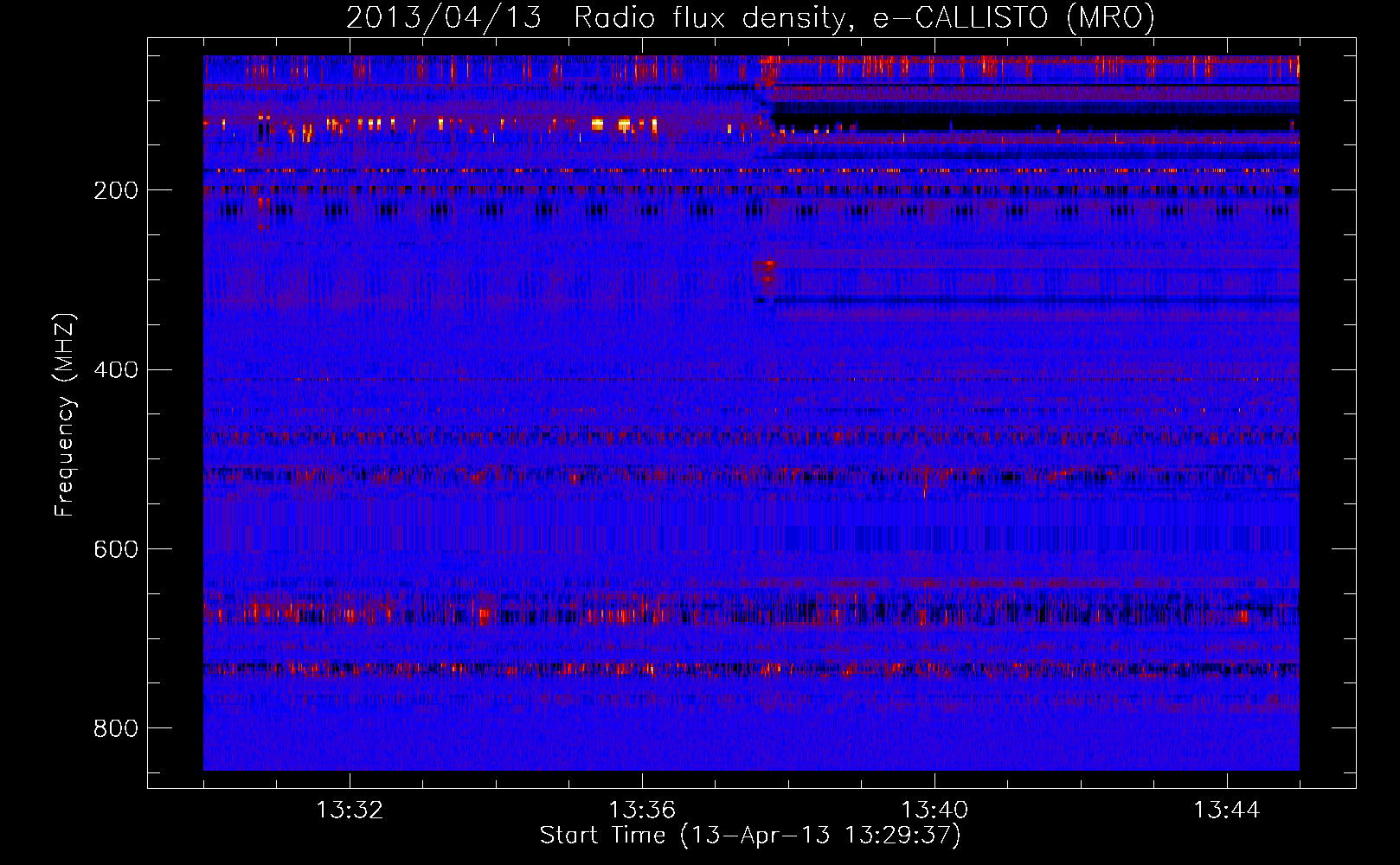Viewport: 1400px width, 865px height.
Task: Click inside the radio spectrogram image
Action: (x=751, y=413)
